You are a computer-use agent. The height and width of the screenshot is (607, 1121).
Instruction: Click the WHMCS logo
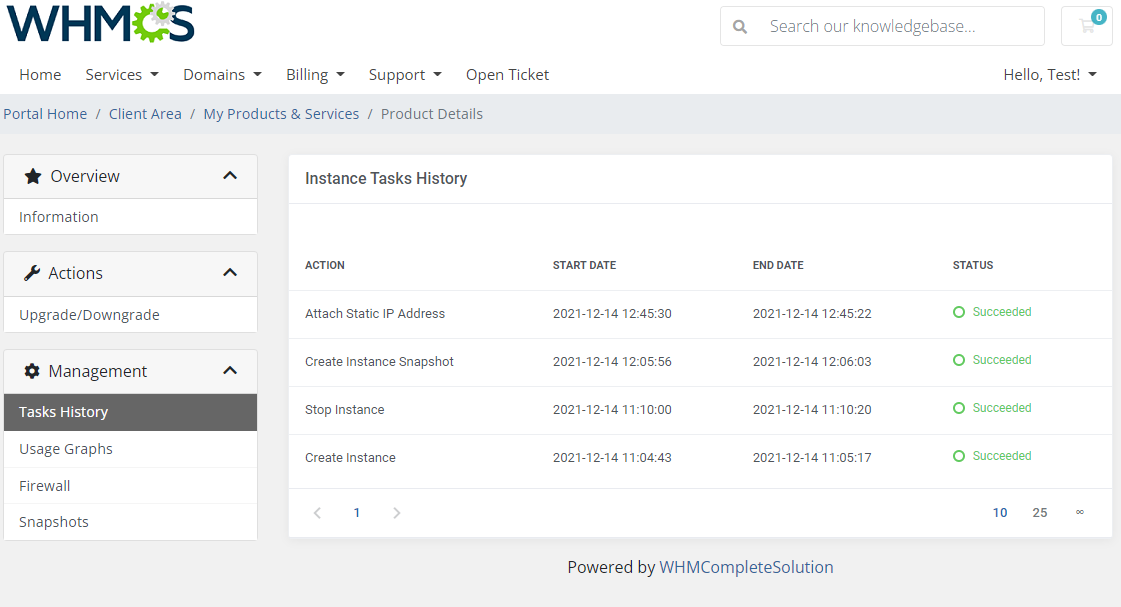point(101,22)
